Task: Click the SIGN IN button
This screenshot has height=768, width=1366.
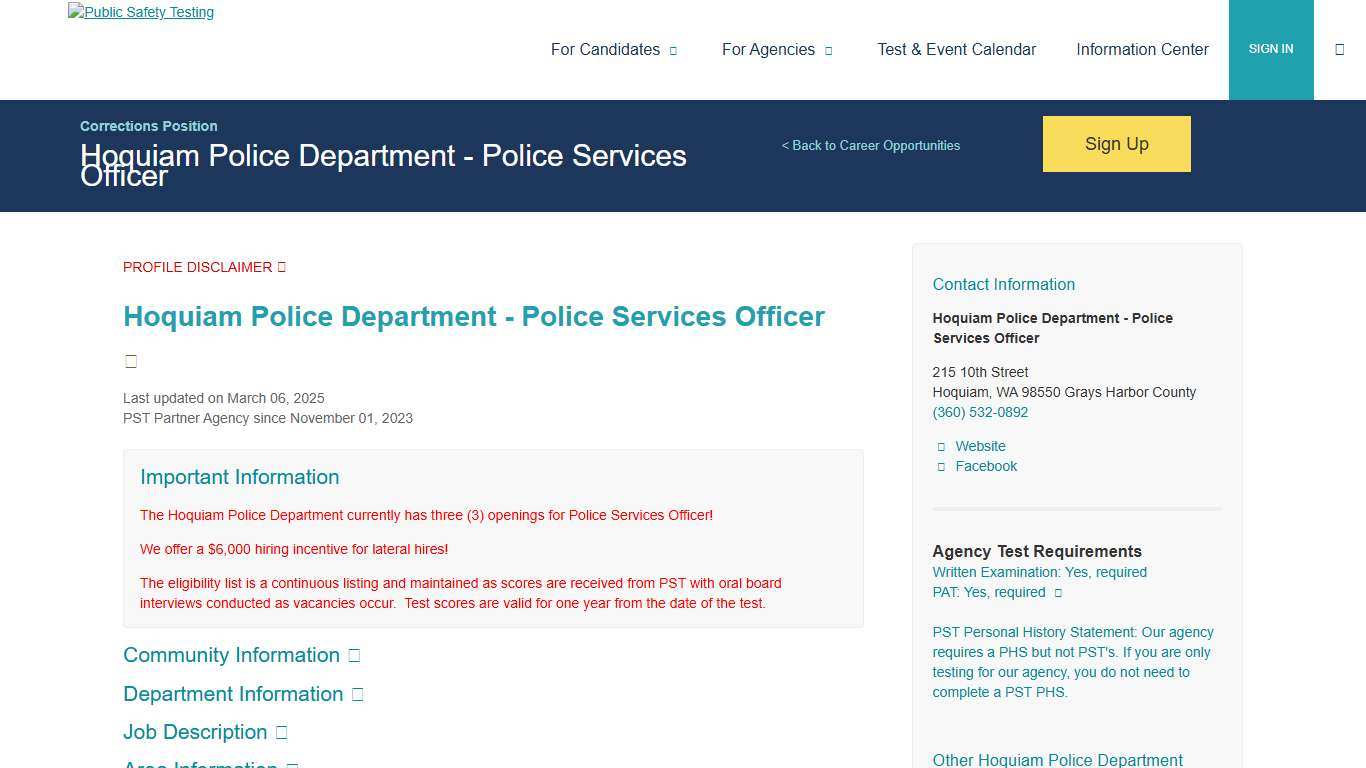Action: pos(1271,48)
